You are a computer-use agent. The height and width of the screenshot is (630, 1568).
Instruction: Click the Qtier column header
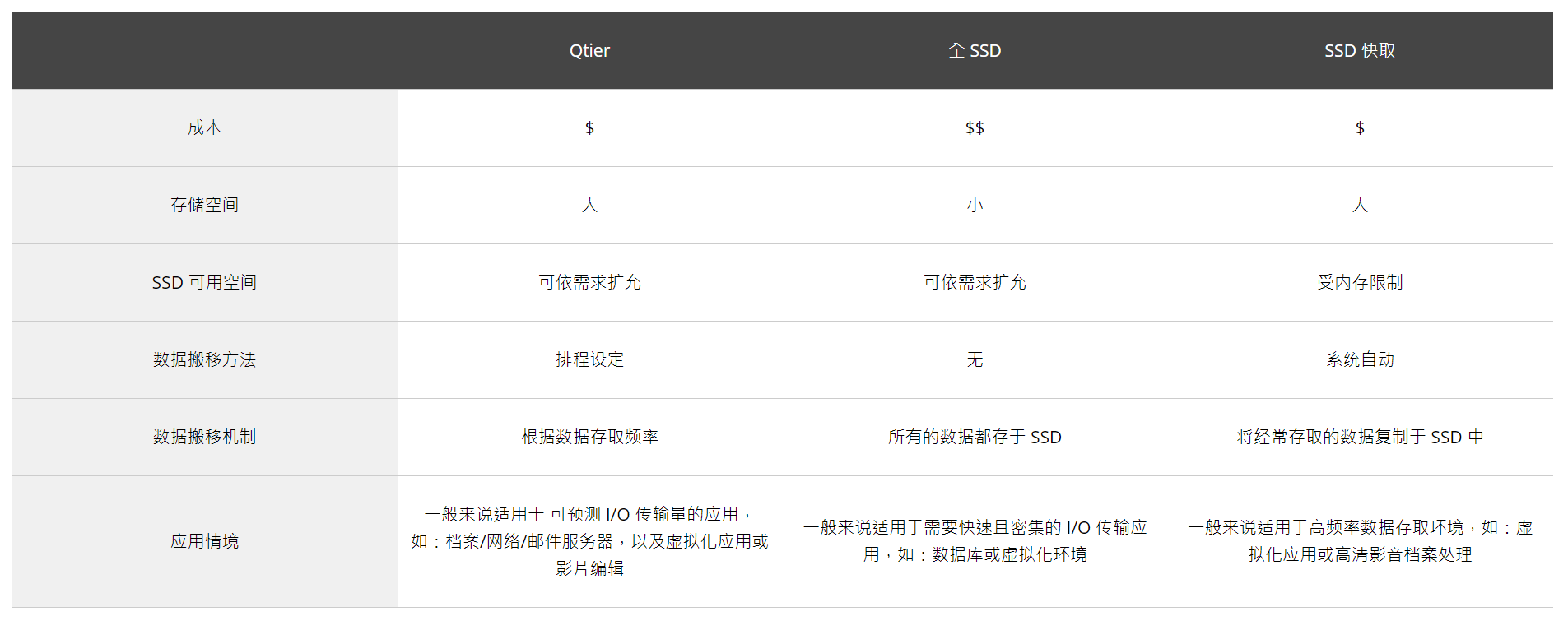589,50
